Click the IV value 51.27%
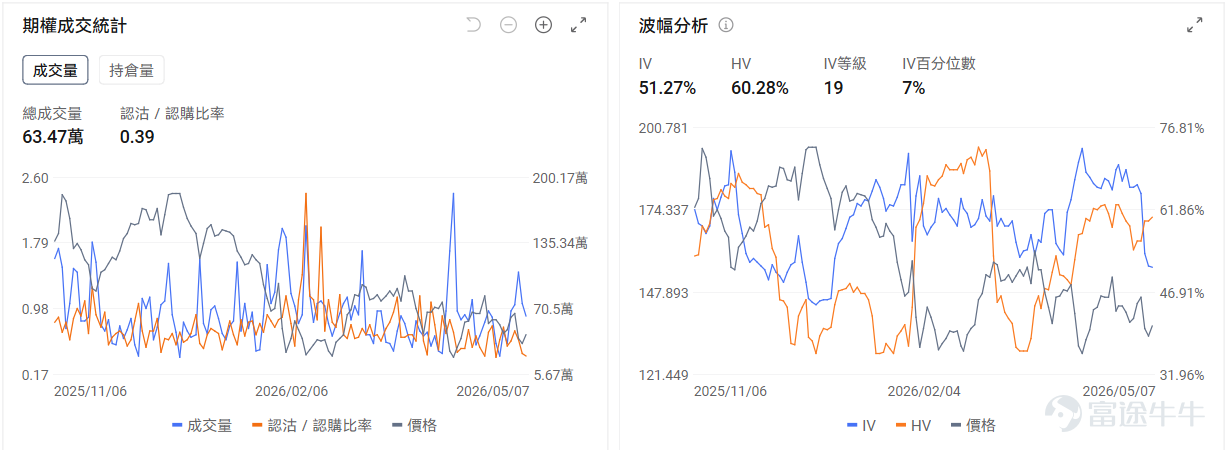Image resolution: width=1225 pixels, height=450 pixels. click(x=667, y=88)
